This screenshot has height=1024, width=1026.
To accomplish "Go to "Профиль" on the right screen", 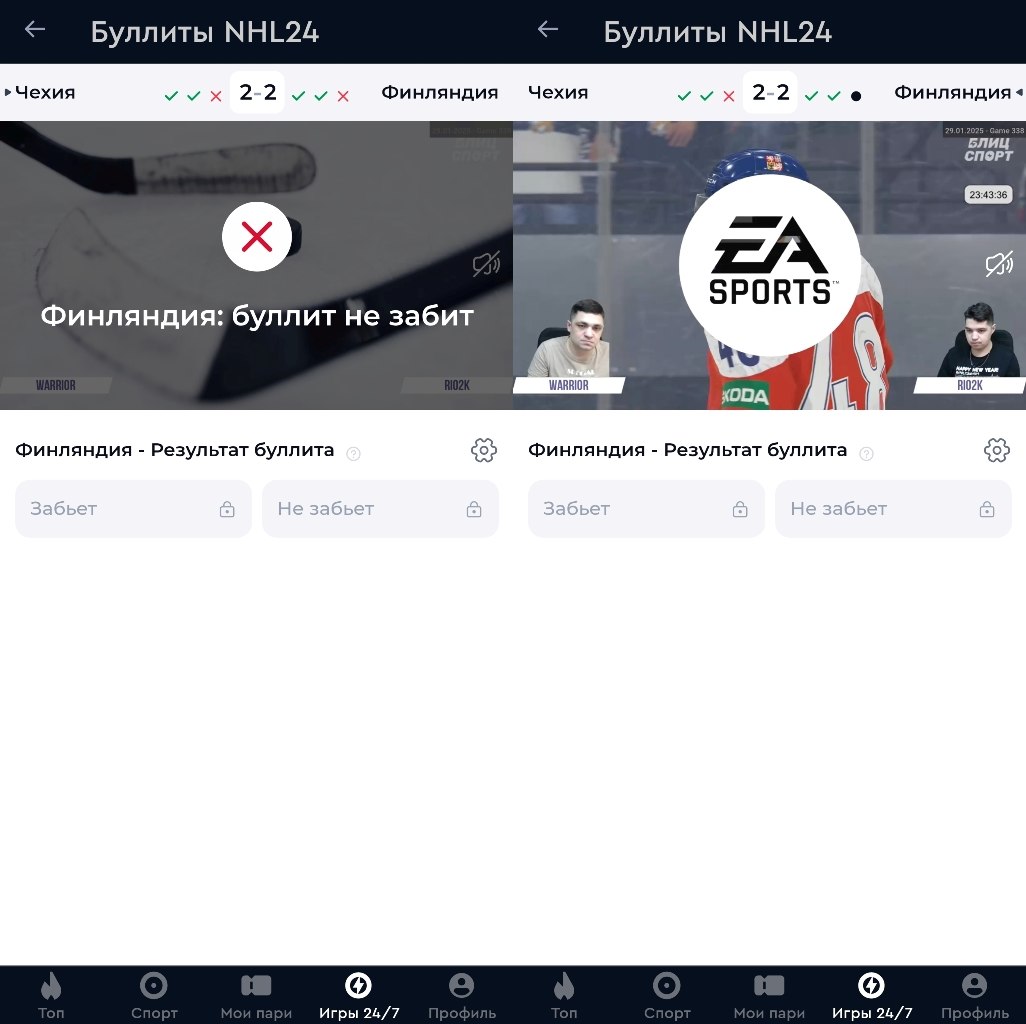I will coord(974,996).
